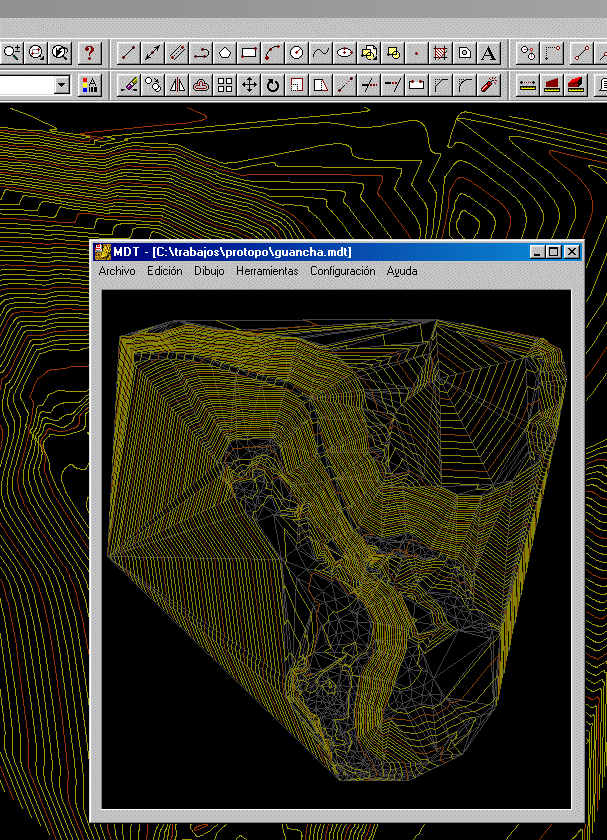
Task: Select the Array tool
Action: click(225, 85)
